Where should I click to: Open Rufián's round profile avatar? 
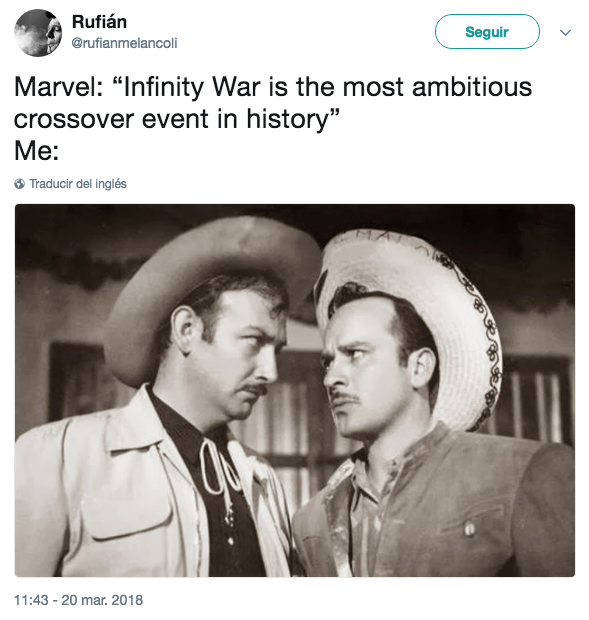coord(38,33)
